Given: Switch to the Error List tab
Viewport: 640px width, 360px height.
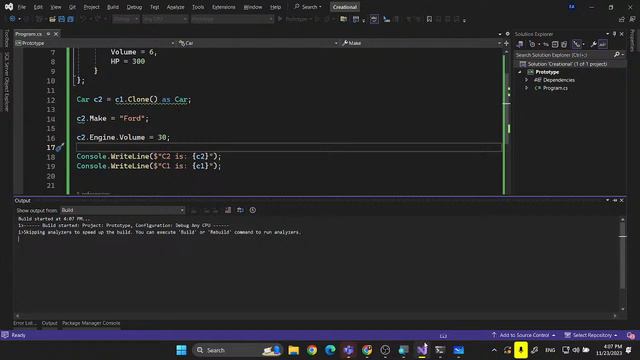Looking at the screenshot, I should (x=25, y=323).
